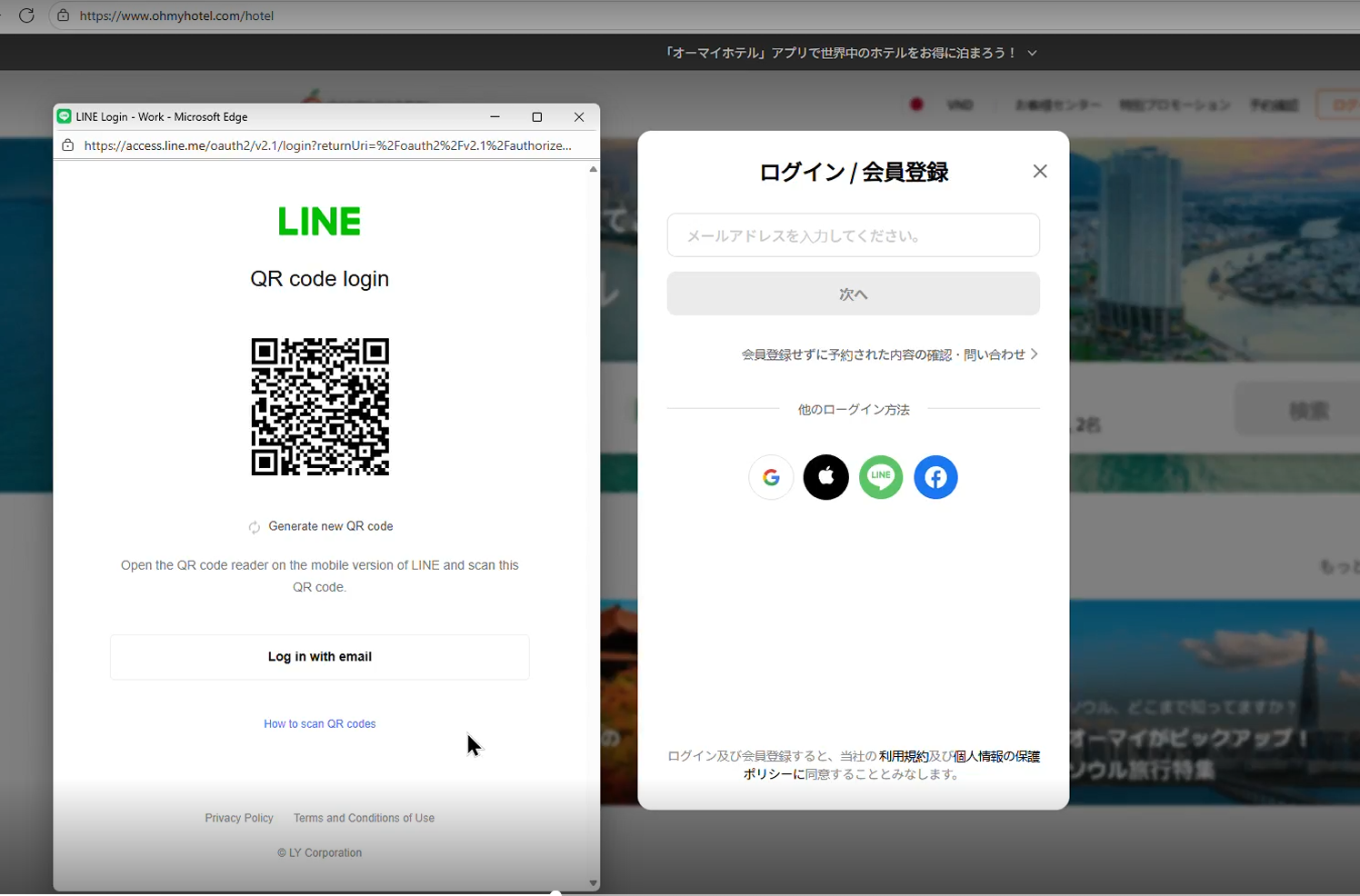Open Terms and Conditions of Use link

tap(364, 818)
